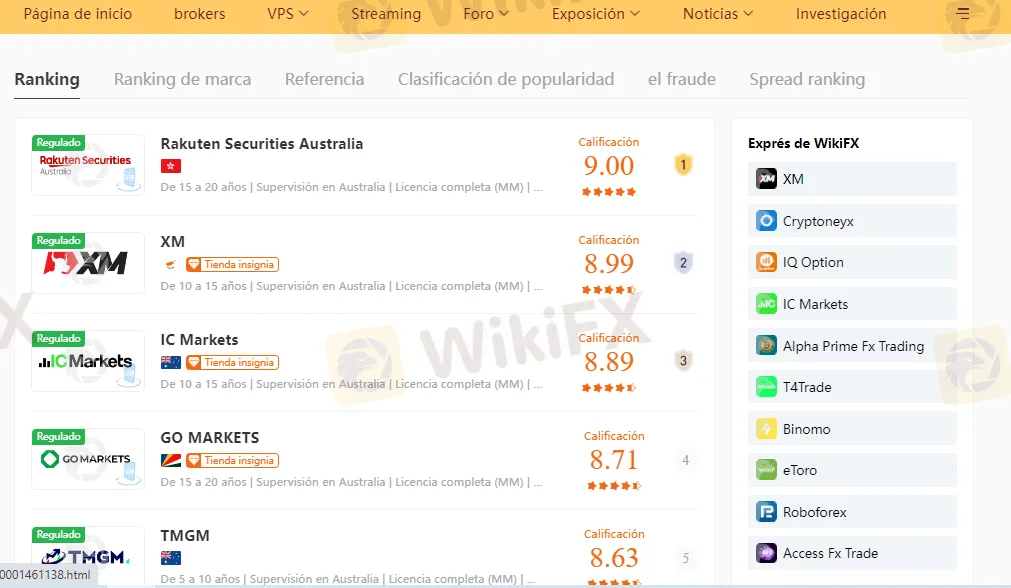Click XM's Tienda insignia badge
1011x588 pixels.
pos(232,264)
